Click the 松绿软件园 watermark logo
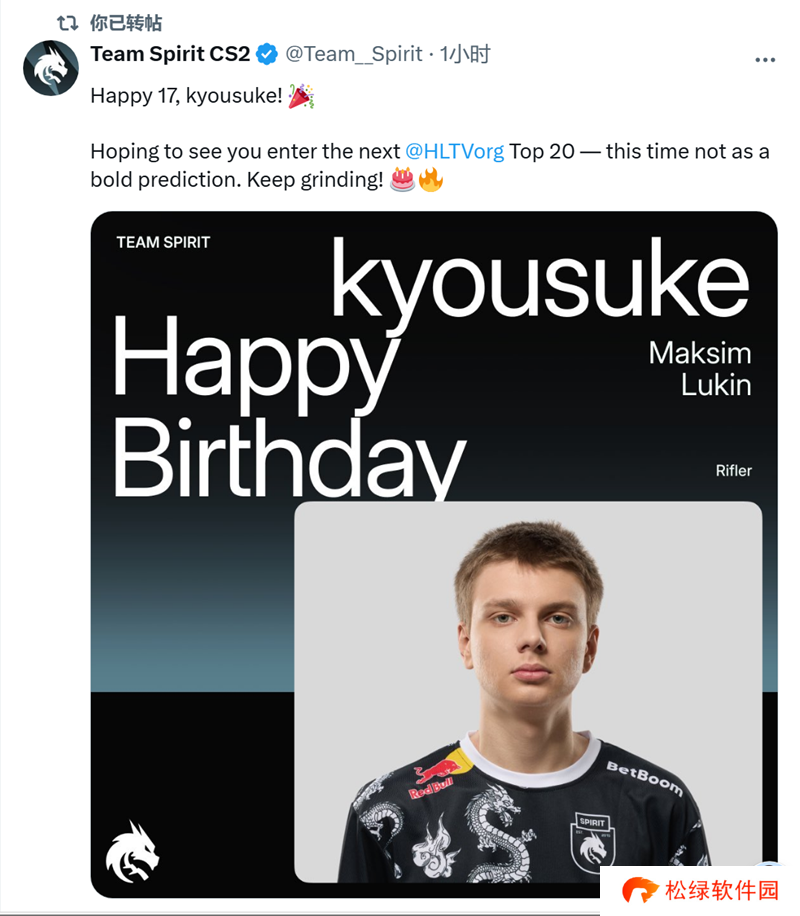 point(700,890)
